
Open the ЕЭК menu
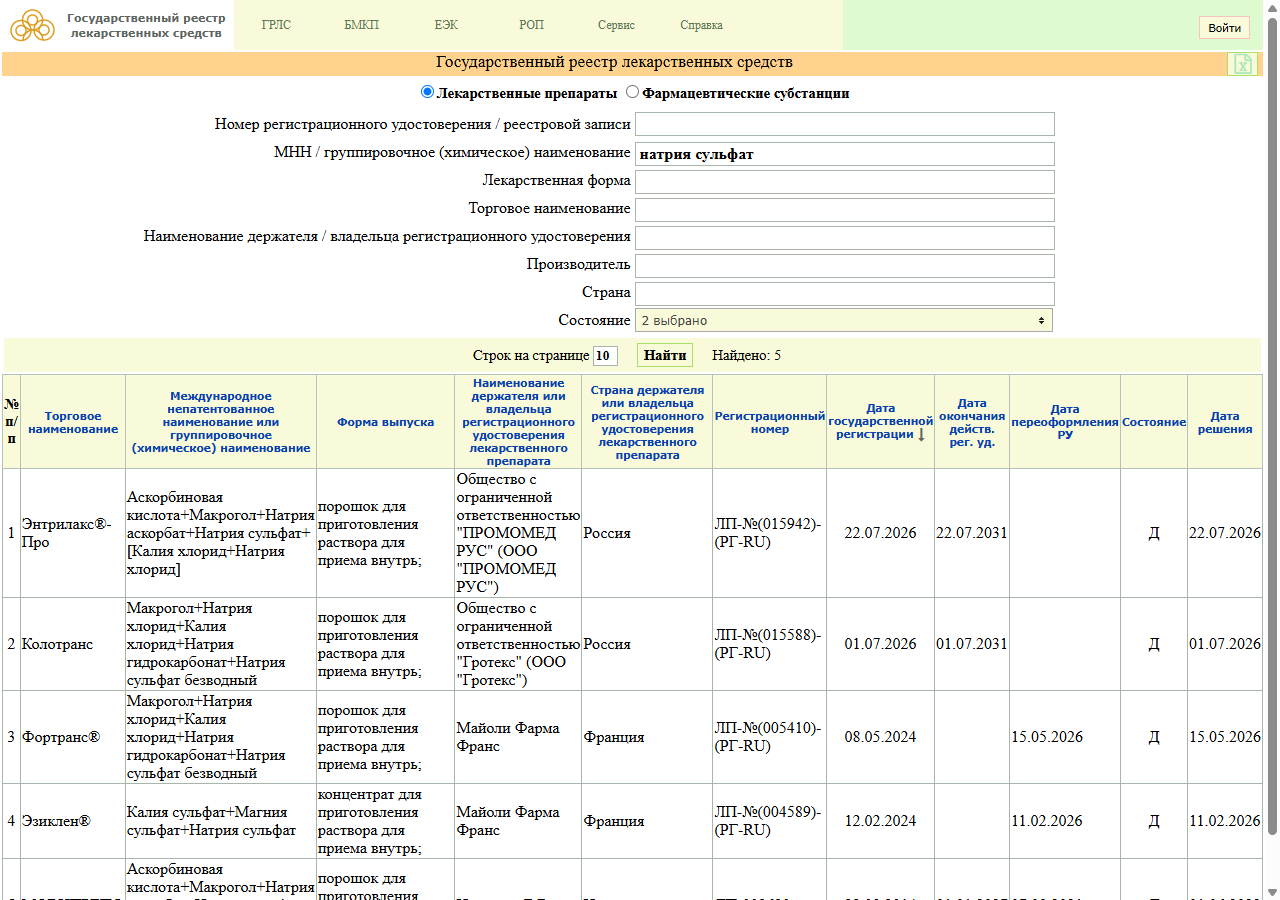pyautogui.click(x=448, y=25)
